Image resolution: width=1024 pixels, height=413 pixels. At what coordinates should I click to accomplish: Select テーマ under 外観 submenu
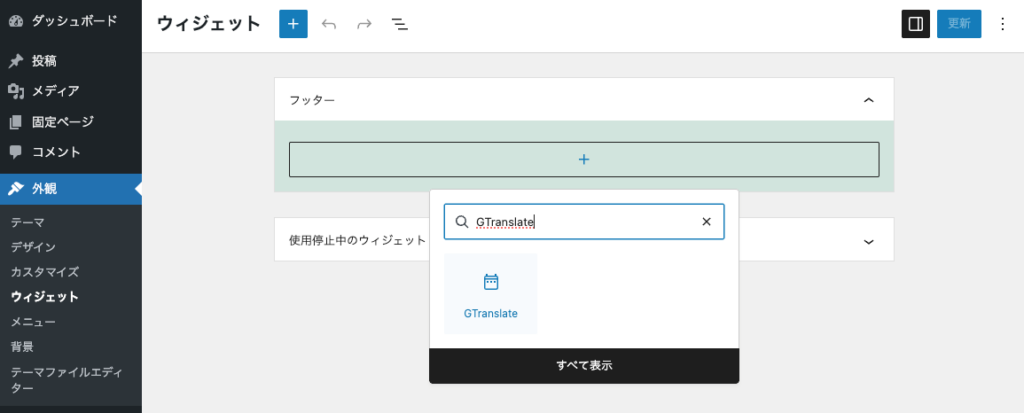coord(27,222)
